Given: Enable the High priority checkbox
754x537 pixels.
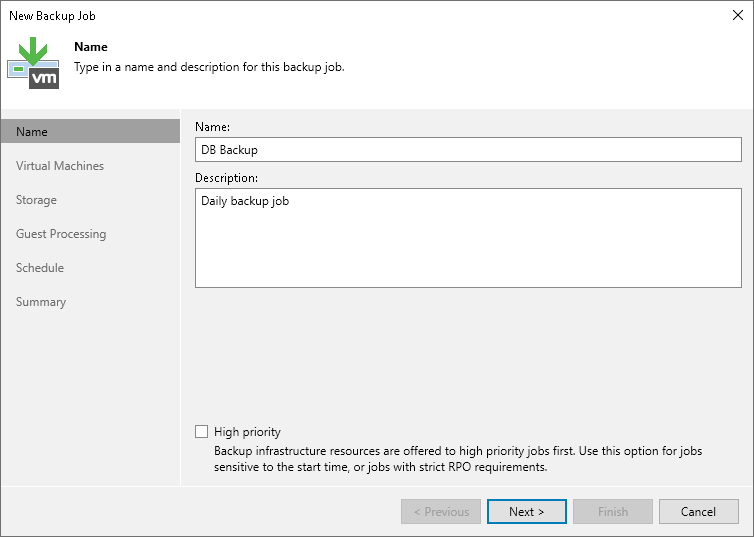Looking at the screenshot, I should coord(202,432).
